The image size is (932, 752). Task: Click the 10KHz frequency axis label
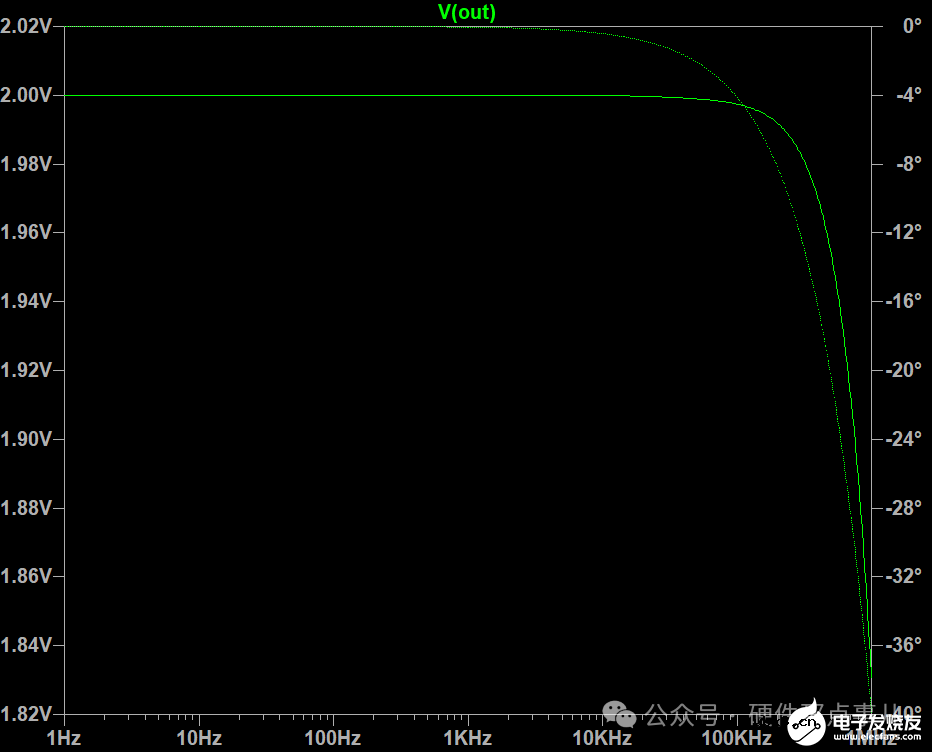click(x=602, y=738)
